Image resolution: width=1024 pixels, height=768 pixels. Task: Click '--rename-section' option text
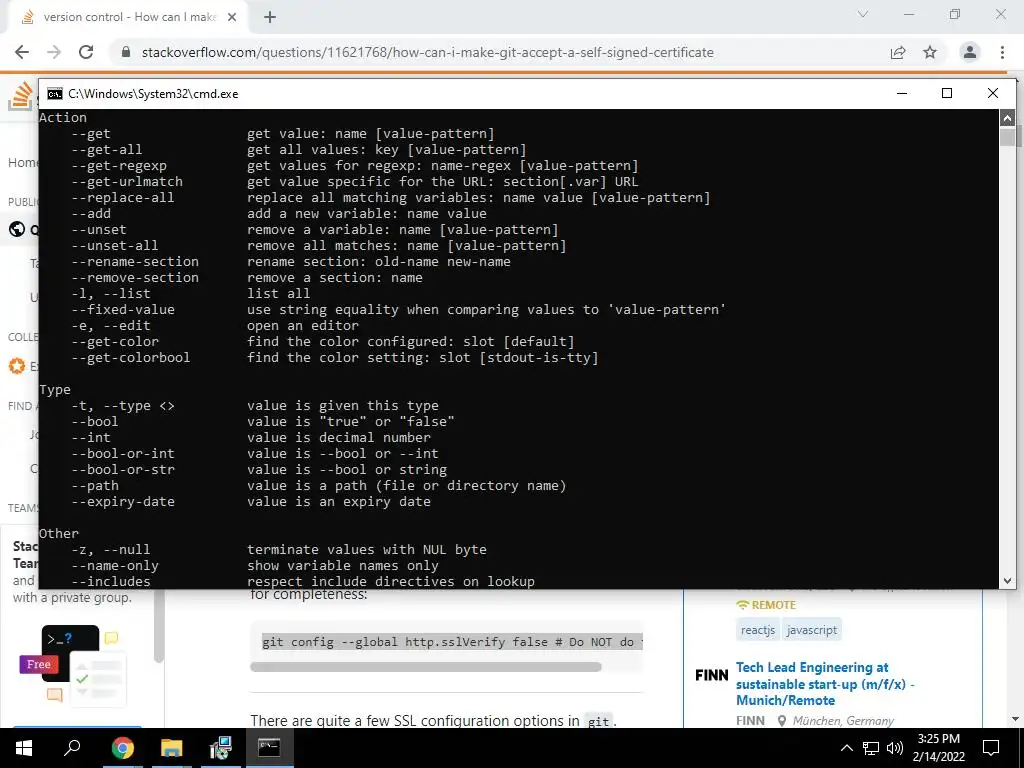click(x=135, y=262)
